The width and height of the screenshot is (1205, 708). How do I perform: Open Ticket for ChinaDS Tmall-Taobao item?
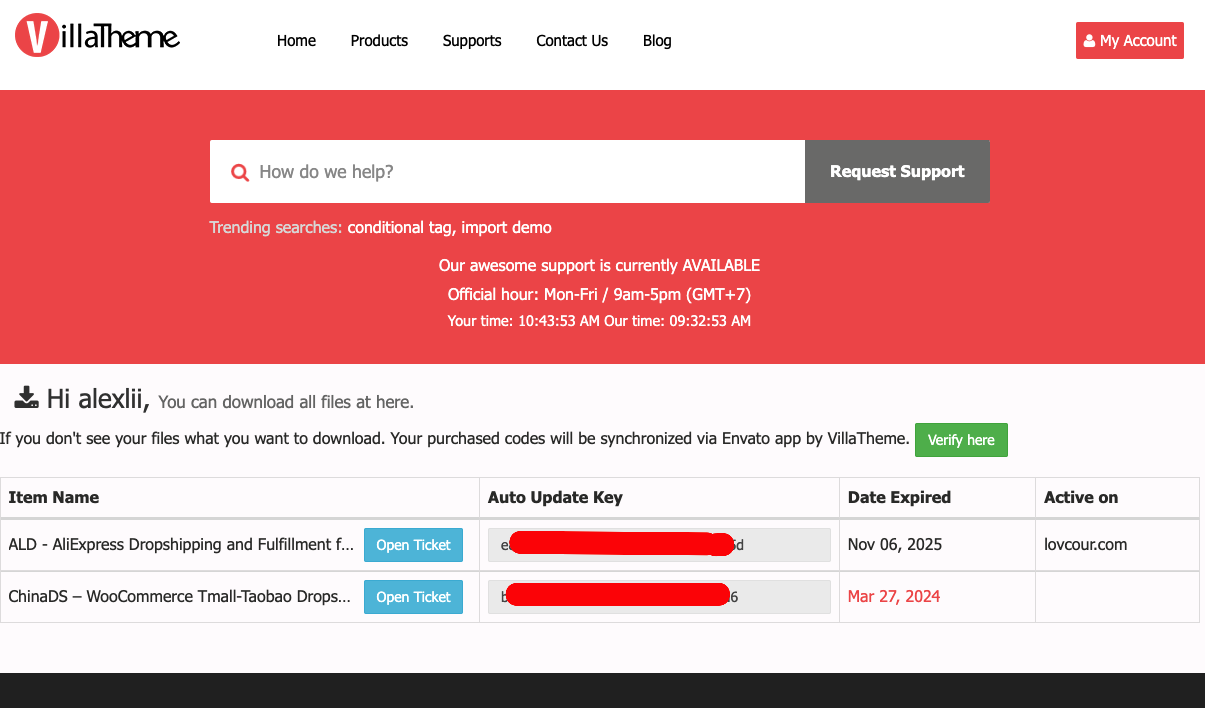tap(413, 597)
